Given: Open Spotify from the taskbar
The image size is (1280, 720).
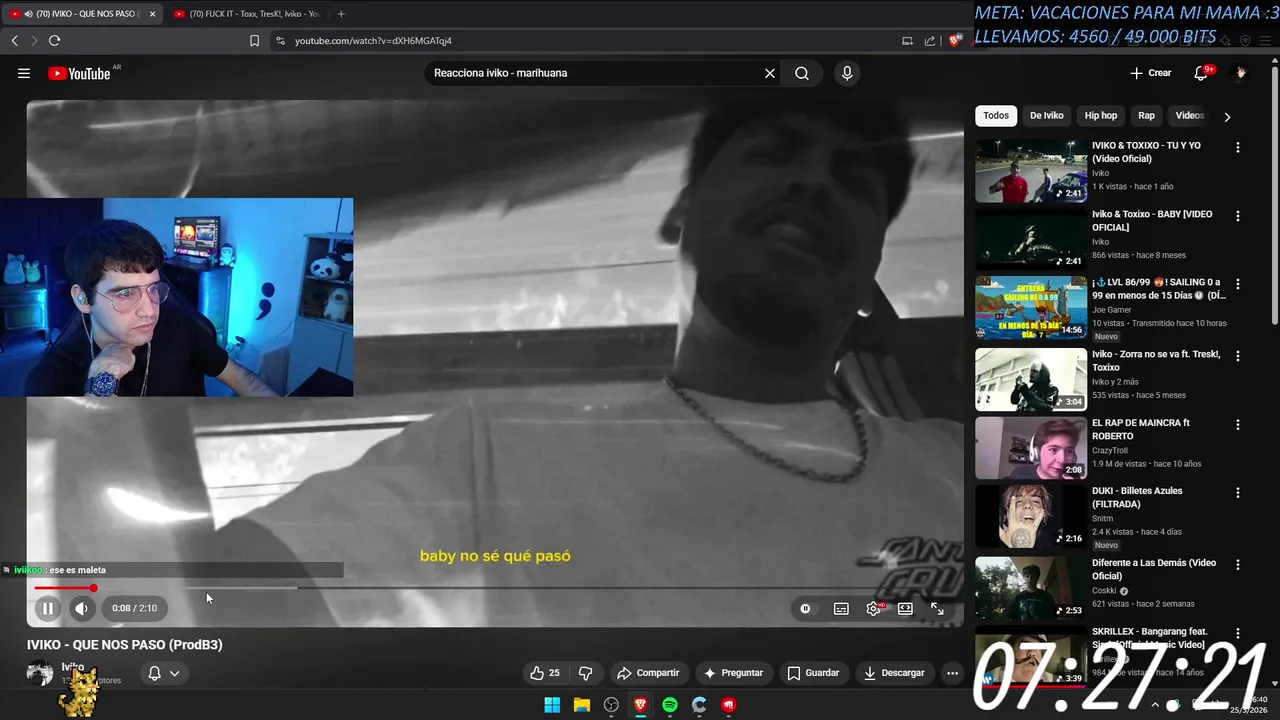Looking at the screenshot, I should pos(670,705).
